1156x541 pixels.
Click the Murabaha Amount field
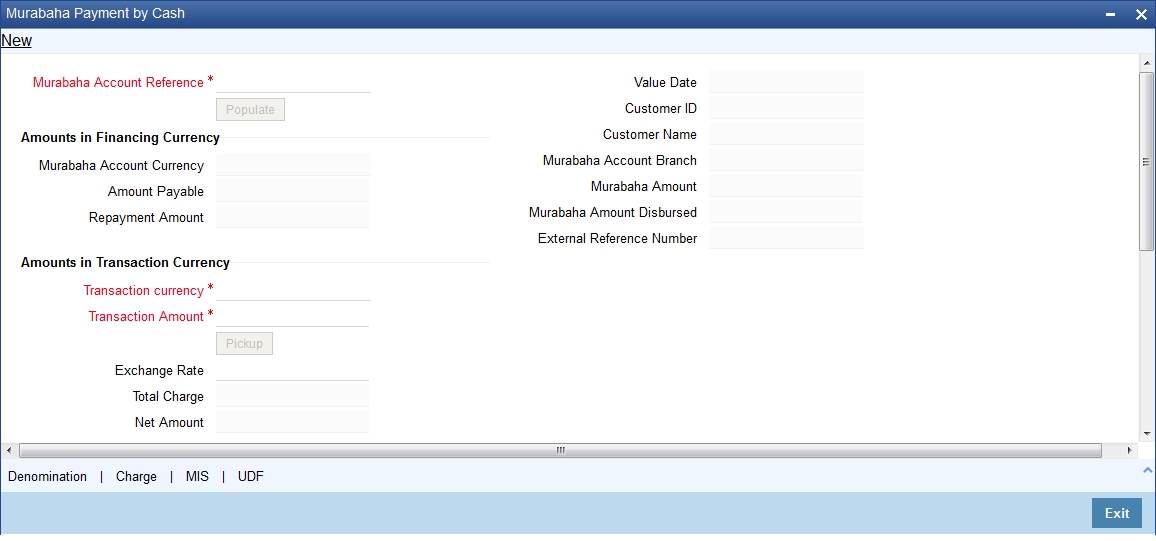point(785,186)
